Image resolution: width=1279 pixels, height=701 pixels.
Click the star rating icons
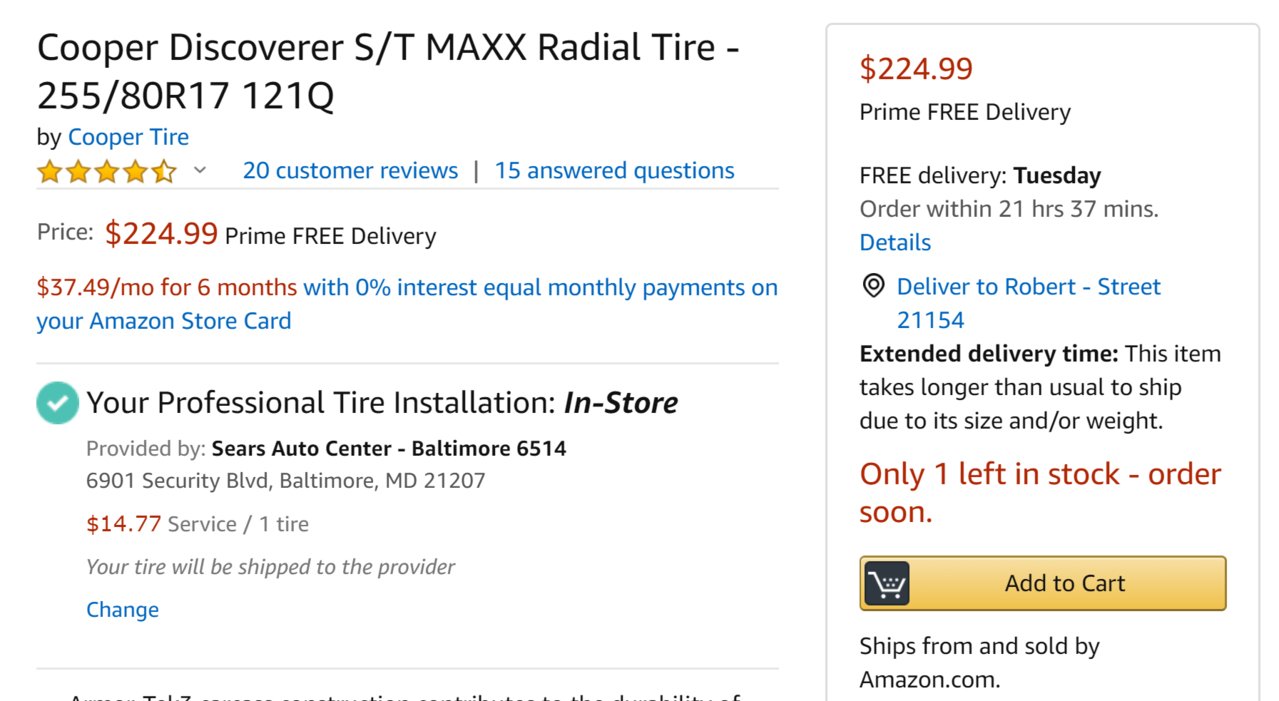click(106, 172)
